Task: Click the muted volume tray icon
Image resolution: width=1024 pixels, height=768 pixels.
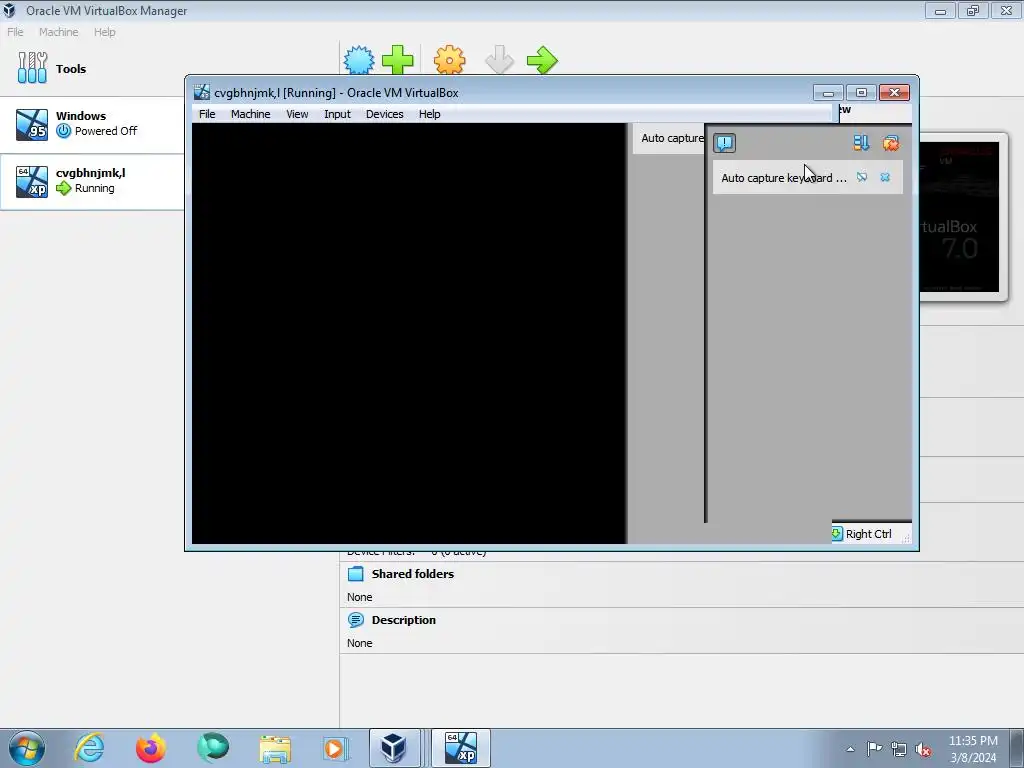Action: (923, 749)
